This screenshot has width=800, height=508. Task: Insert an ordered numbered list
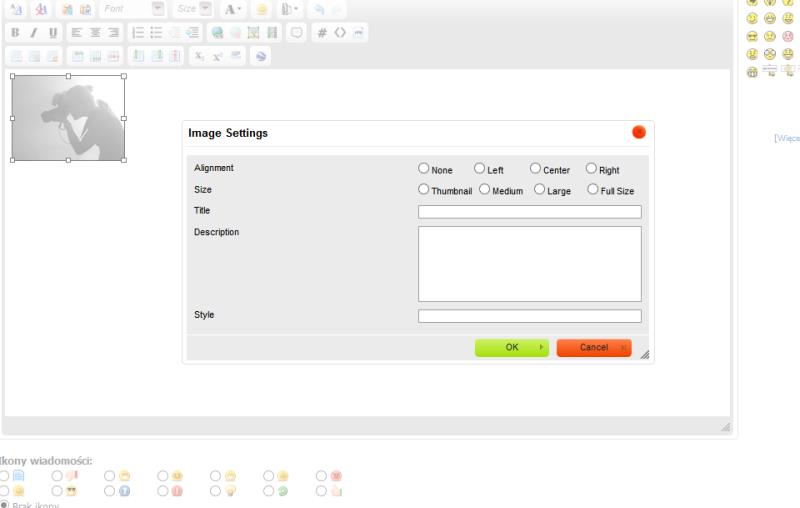[x=138, y=33]
